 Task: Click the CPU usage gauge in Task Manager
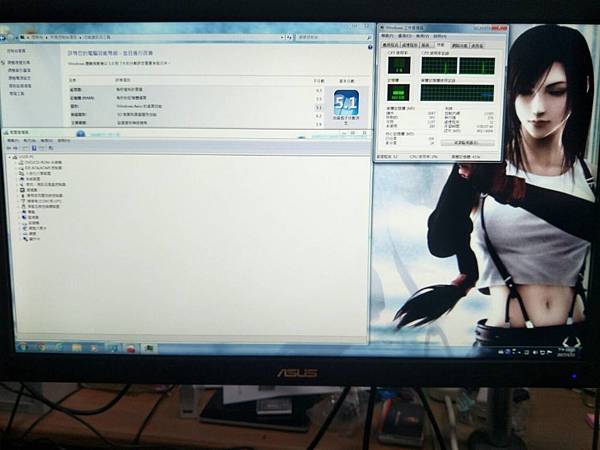399,65
